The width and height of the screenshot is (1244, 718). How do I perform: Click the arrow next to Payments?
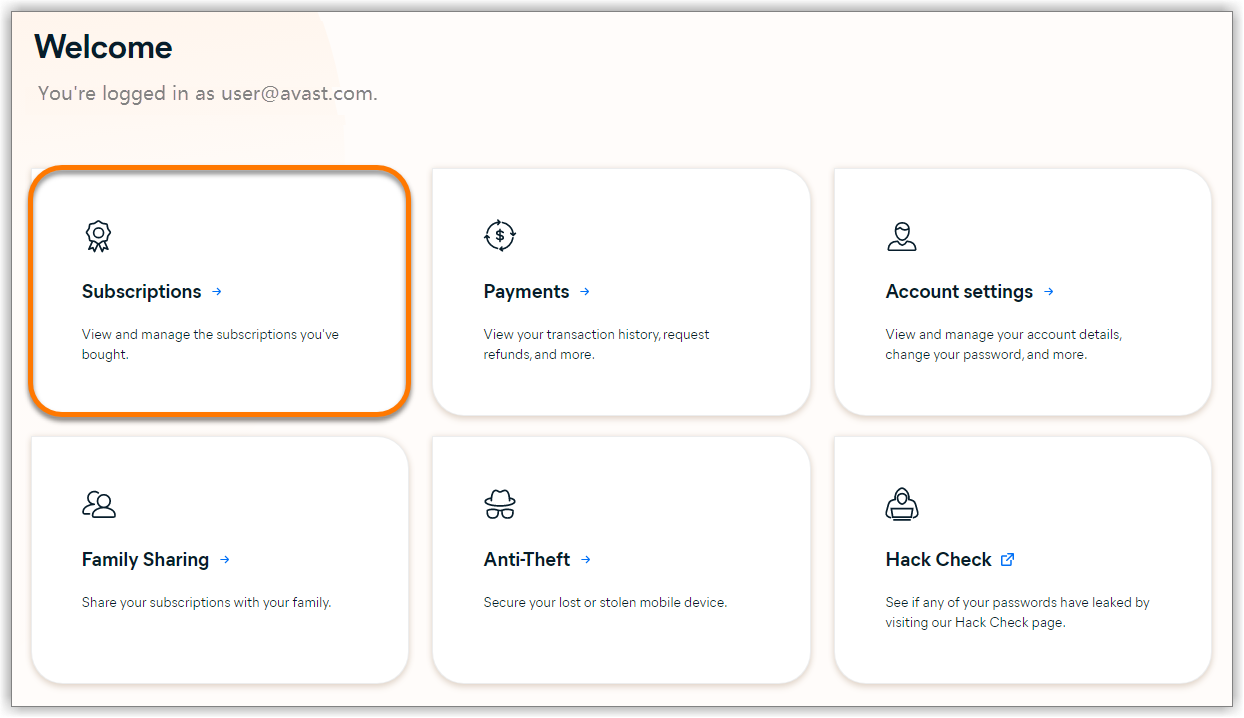[585, 292]
